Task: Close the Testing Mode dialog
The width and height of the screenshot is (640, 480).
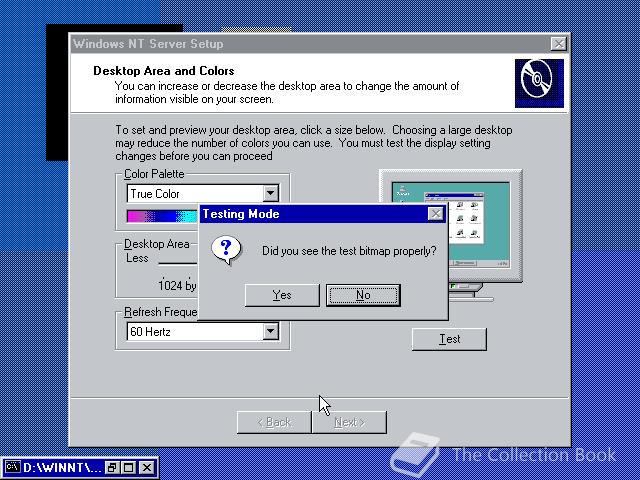Action: click(436, 213)
